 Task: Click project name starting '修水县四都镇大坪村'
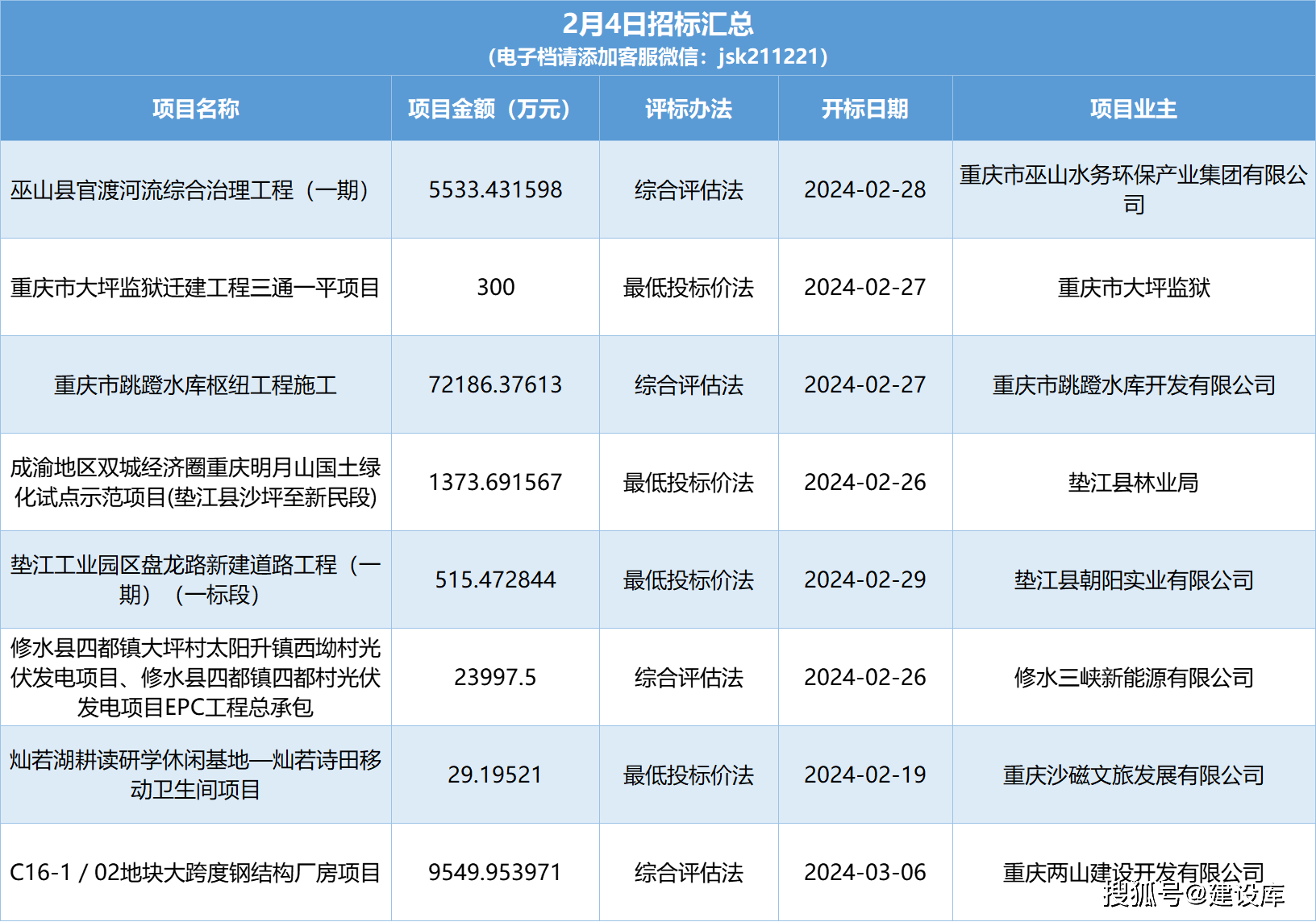196,677
